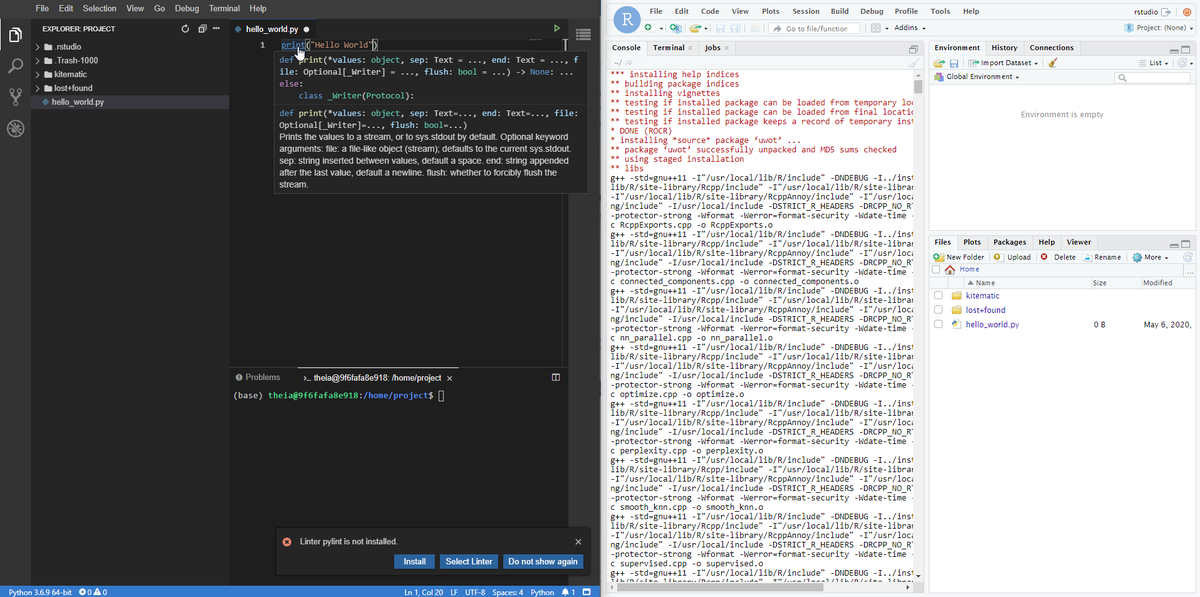Open the Search view in Theia sidebar
This screenshot has width=1200, height=597.
coord(15,66)
